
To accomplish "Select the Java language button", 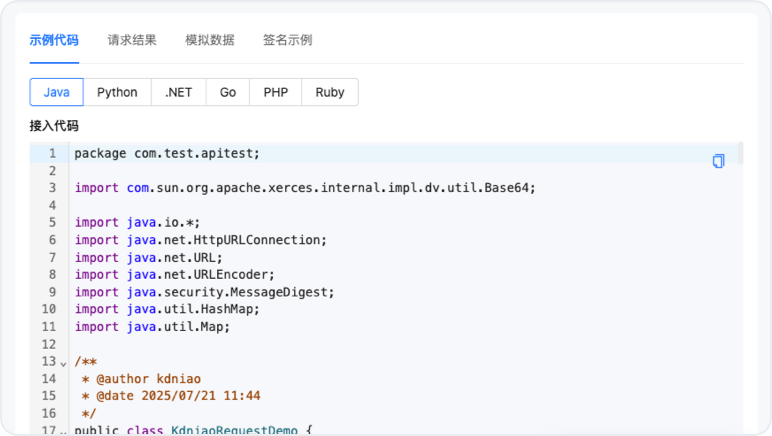I will (57, 92).
